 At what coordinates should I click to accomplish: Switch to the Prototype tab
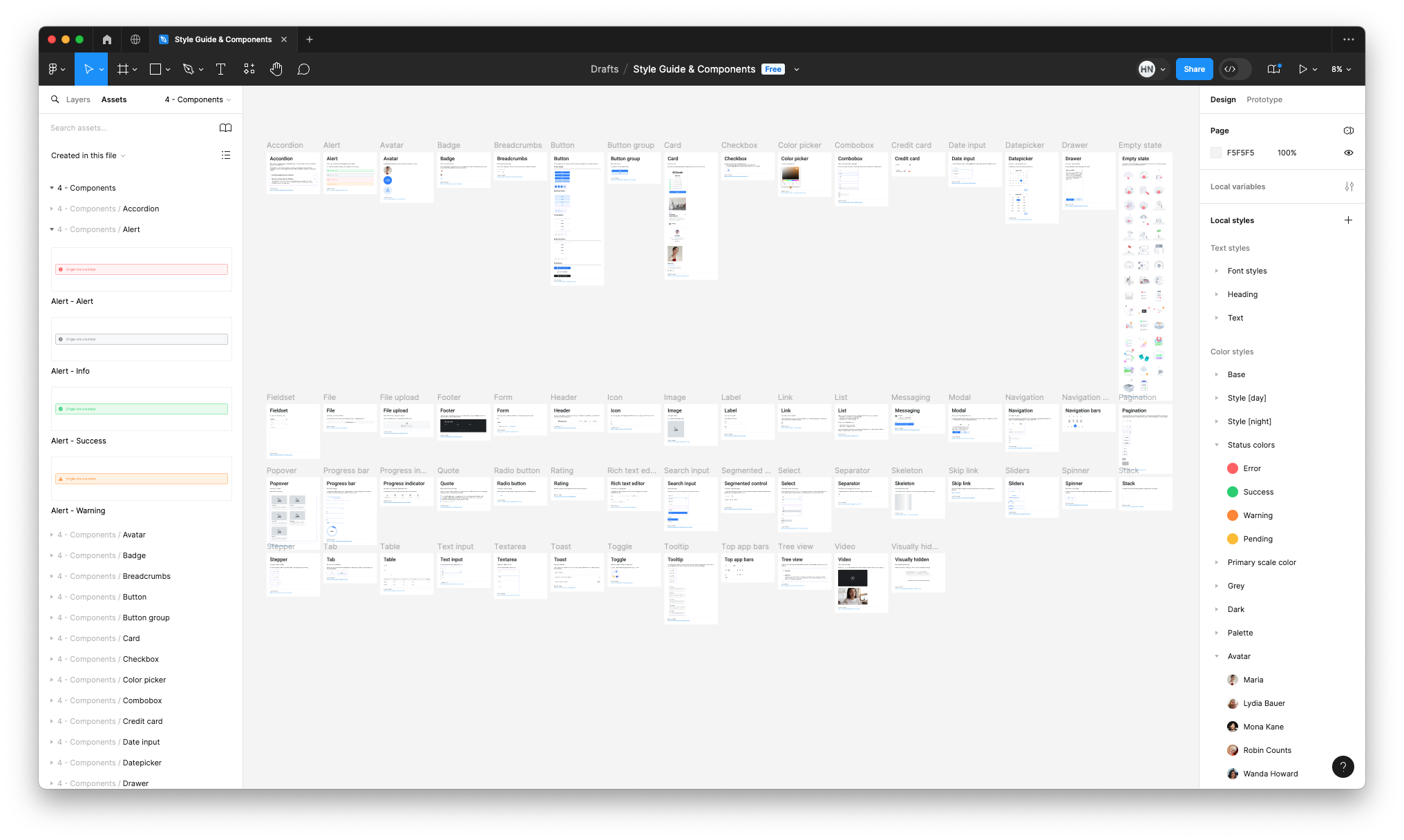[x=1264, y=99]
